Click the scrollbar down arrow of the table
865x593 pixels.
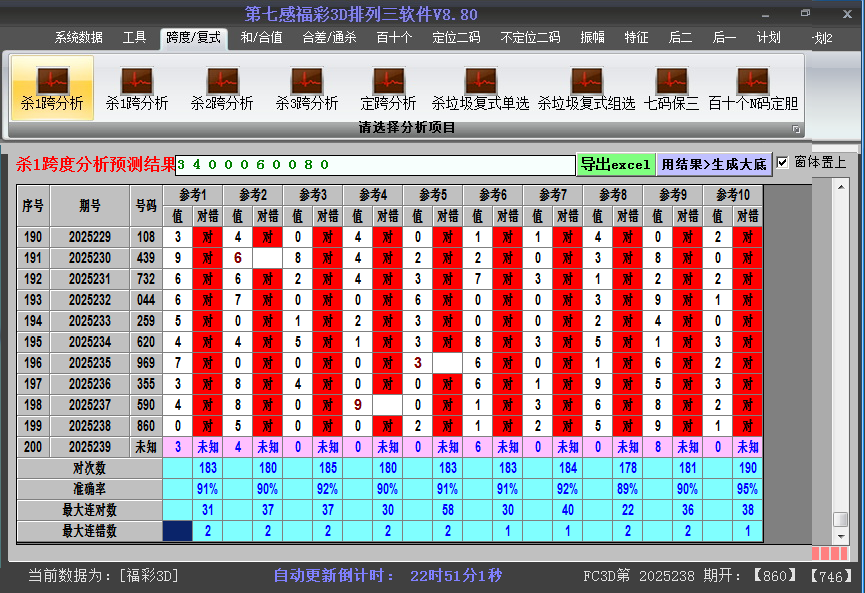840,536
